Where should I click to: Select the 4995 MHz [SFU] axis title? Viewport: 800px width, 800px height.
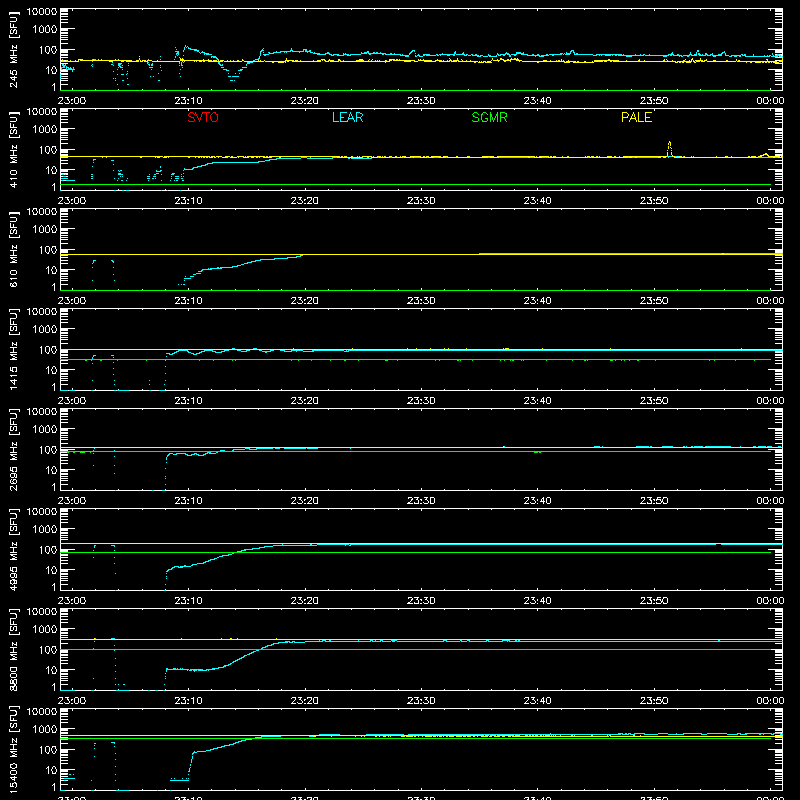tap(13, 550)
